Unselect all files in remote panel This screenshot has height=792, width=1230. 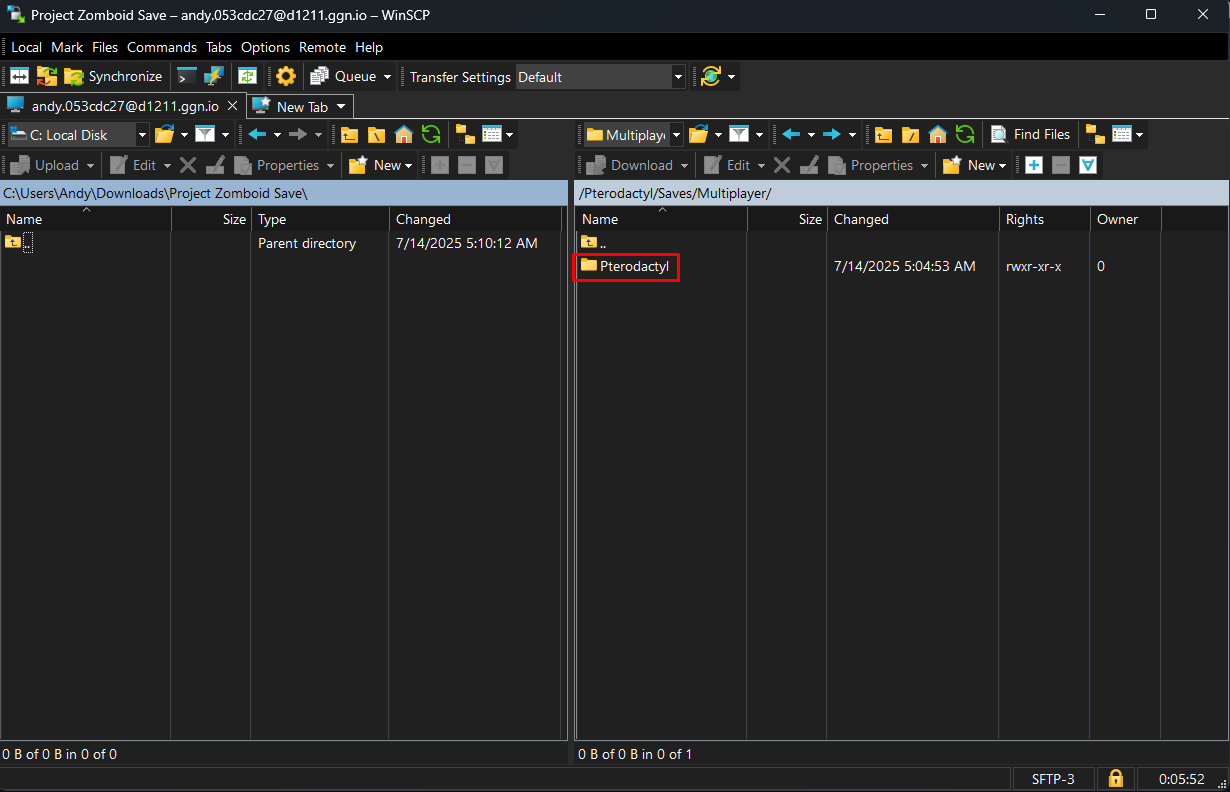click(1060, 165)
